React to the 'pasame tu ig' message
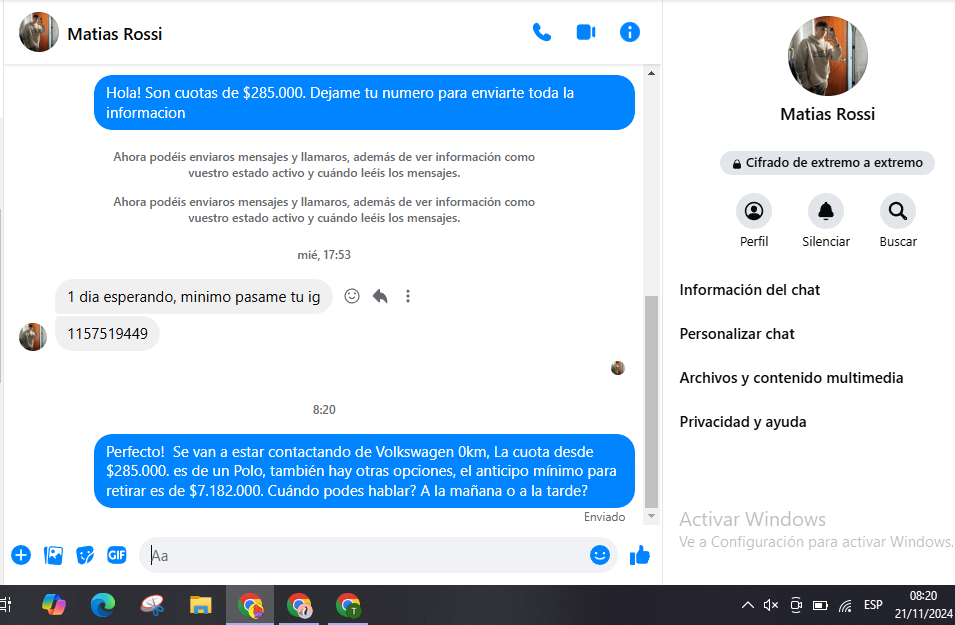Viewport: 955px width, 625px height. click(x=351, y=296)
